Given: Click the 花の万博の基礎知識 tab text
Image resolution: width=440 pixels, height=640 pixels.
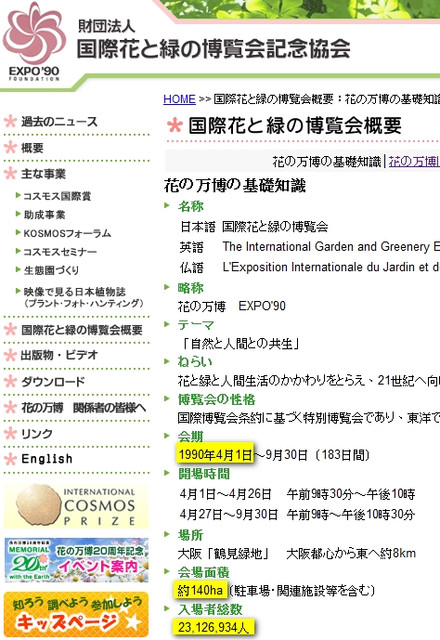Looking at the screenshot, I should point(327,162).
